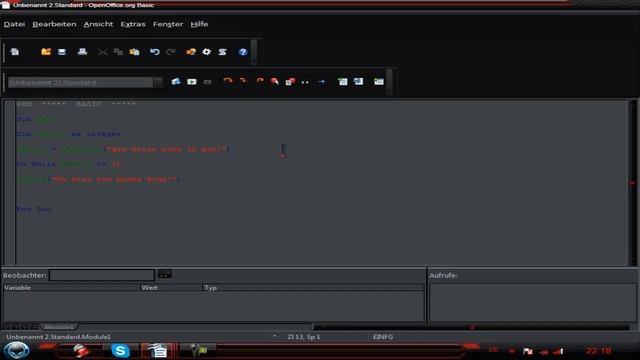Open the Bearbeiten menu
Viewport: 640px width, 360px height.
coord(54,24)
